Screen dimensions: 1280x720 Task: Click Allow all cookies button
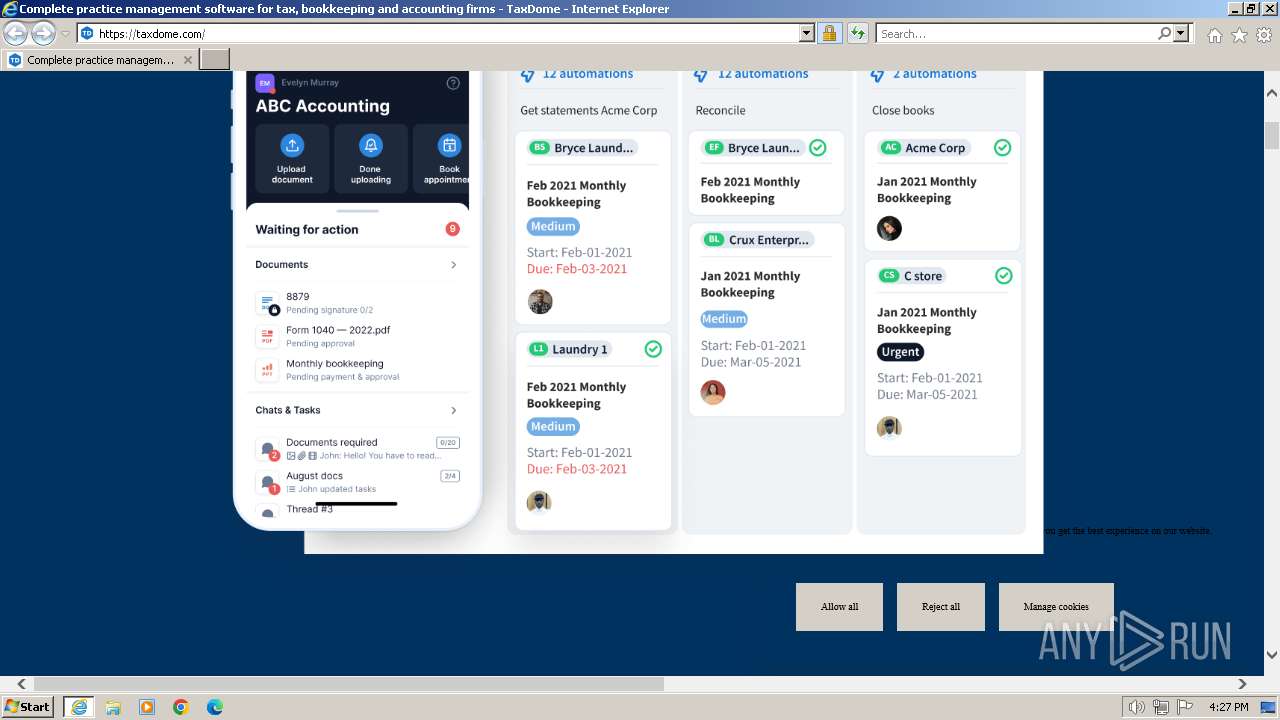(x=839, y=607)
